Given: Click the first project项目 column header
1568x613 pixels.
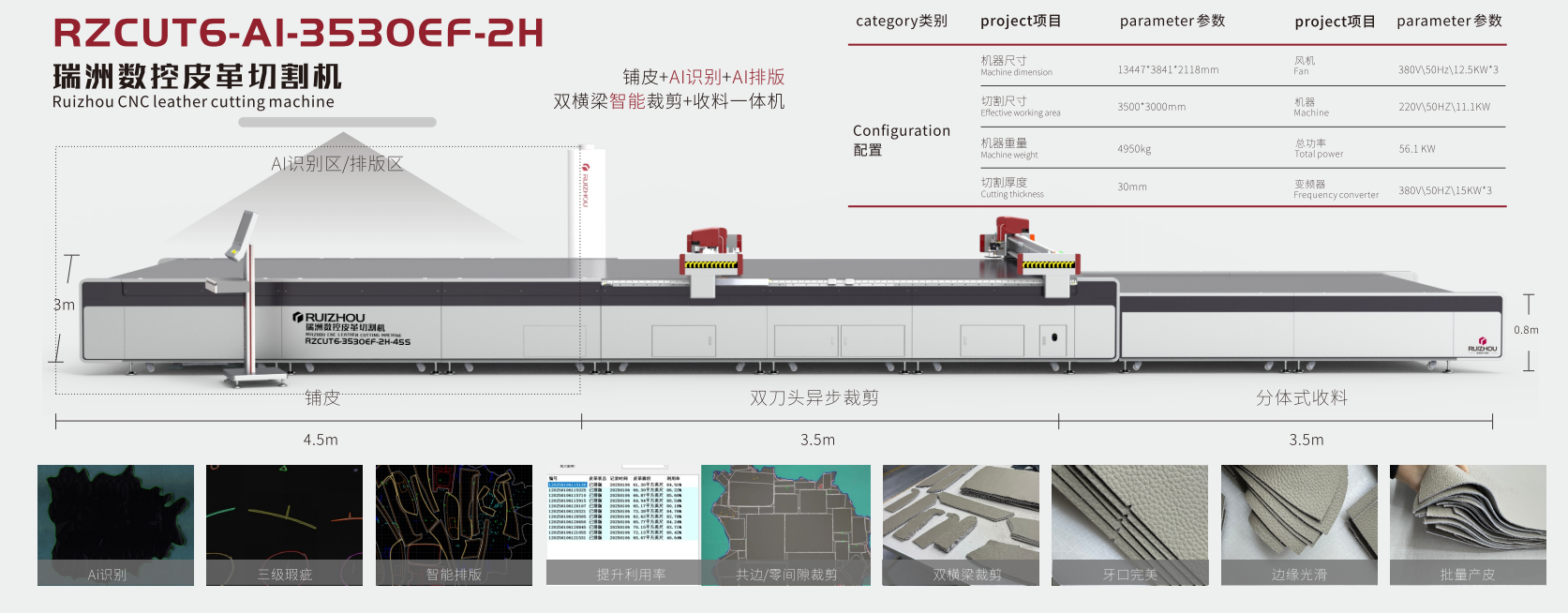Looking at the screenshot, I should 1021,21.
